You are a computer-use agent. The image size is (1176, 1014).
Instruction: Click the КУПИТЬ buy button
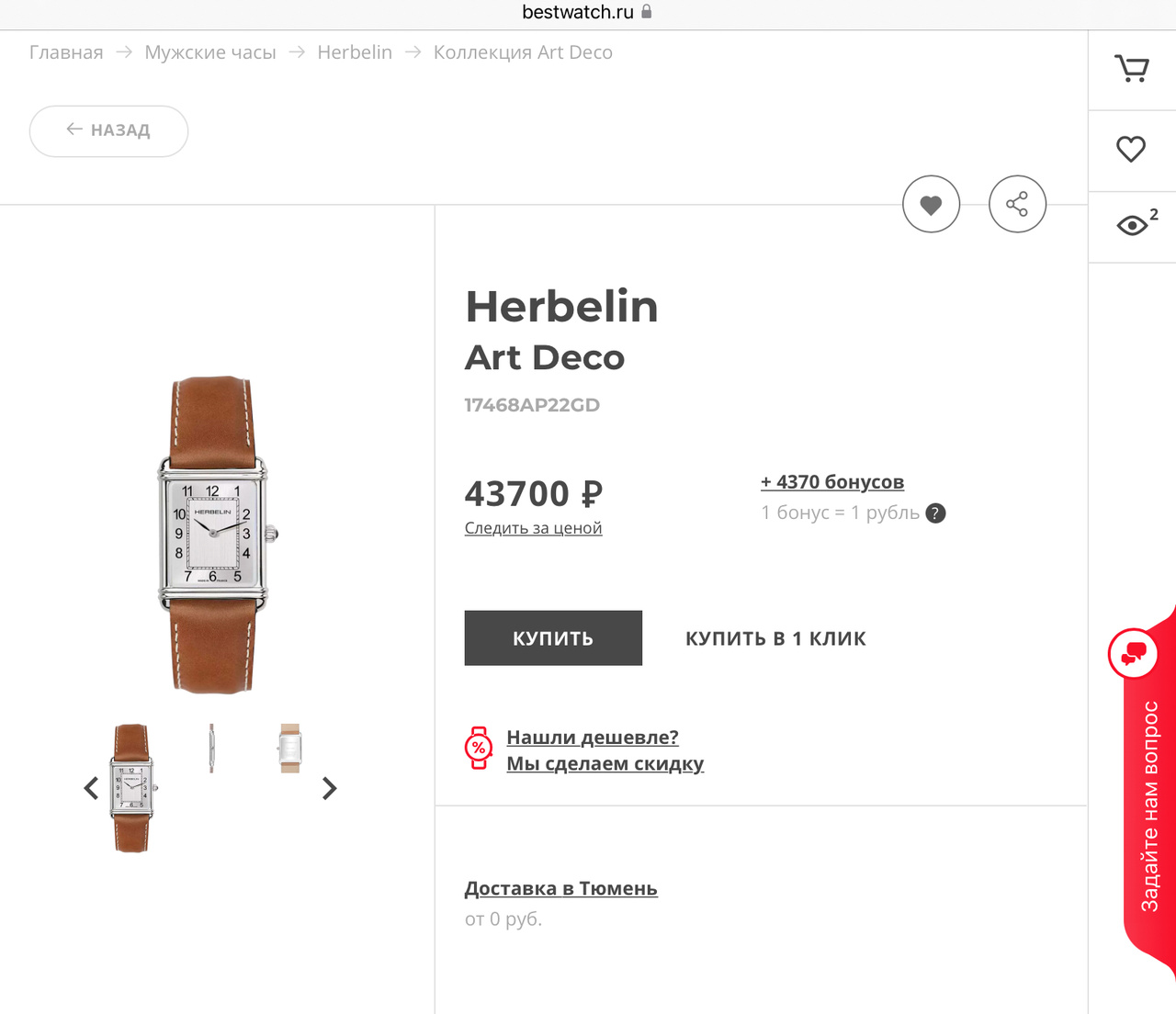click(x=553, y=638)
